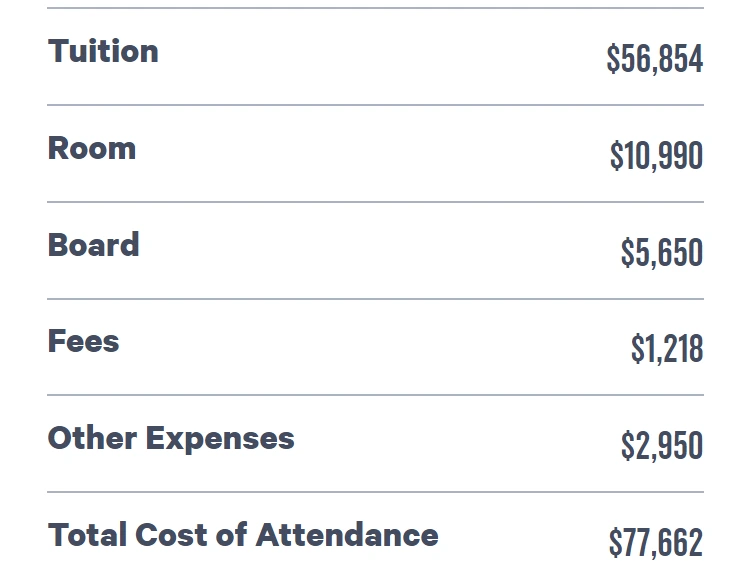This screenshot has width=746, height=586.
Task: Click the divider between Board and Fees
Action: [375, 299]
